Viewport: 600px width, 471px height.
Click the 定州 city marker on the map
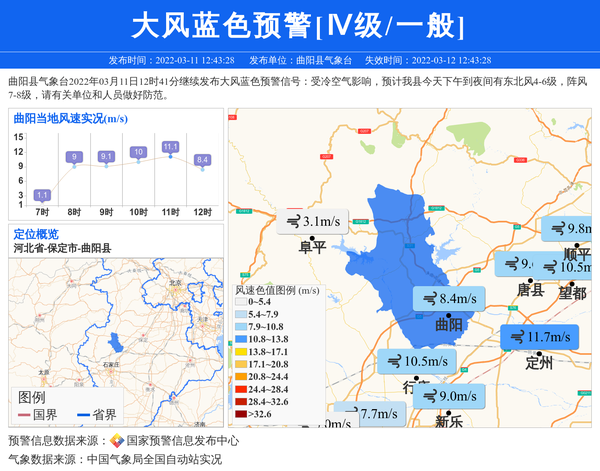pos(538,354)
